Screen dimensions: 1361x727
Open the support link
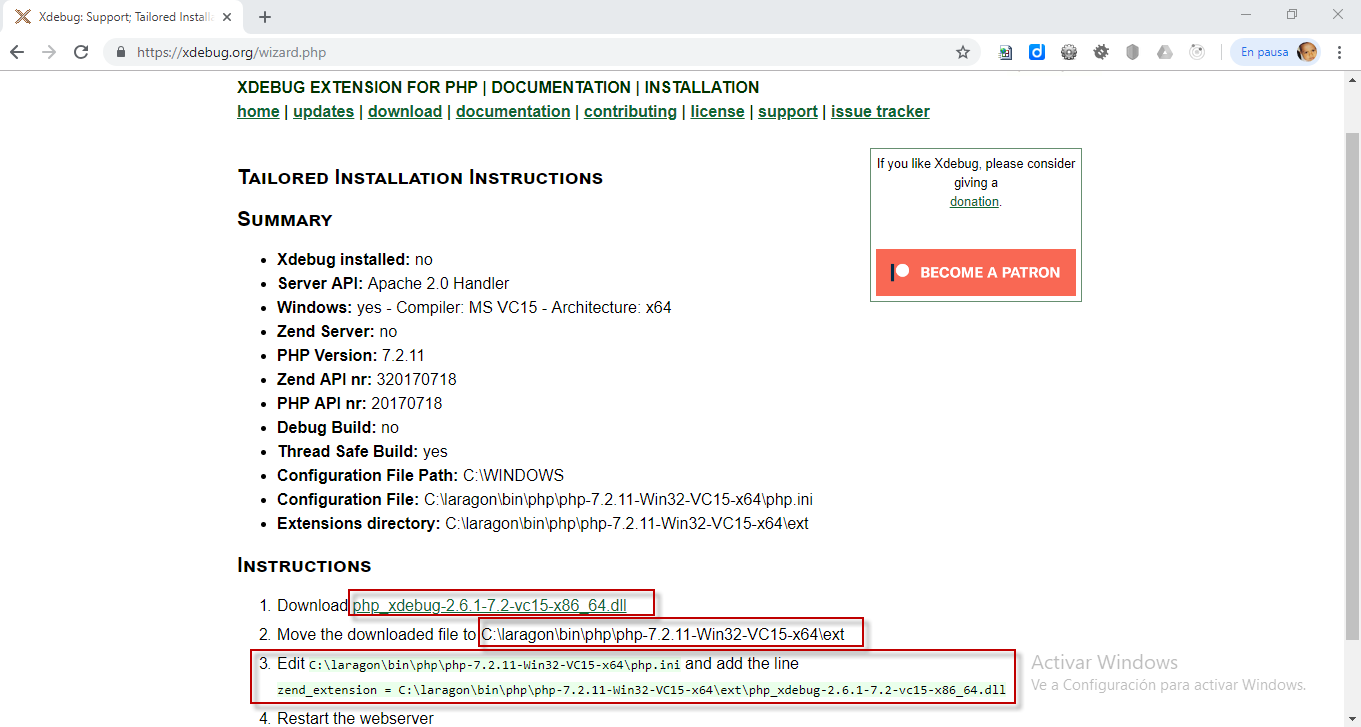point(788,112)
